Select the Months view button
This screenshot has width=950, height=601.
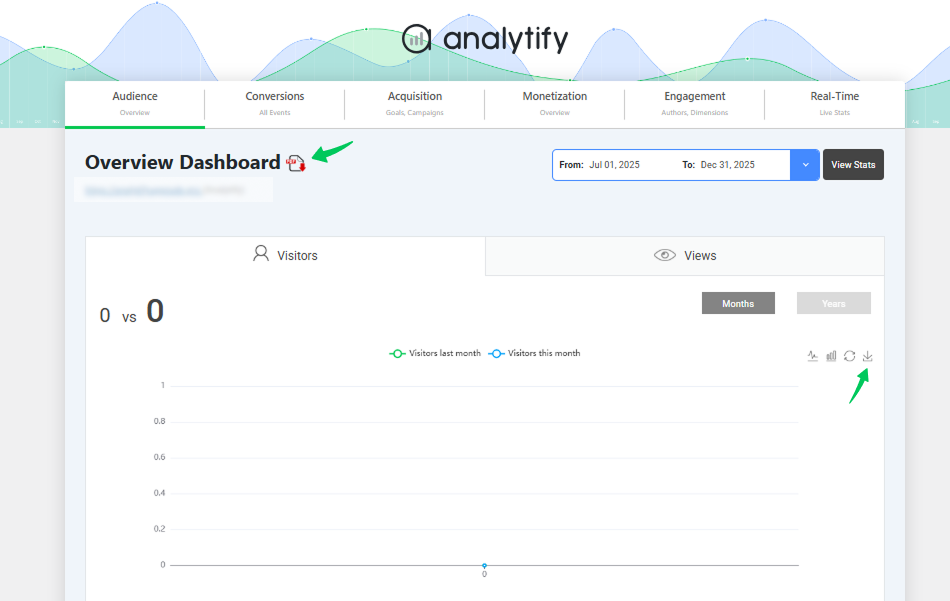pos(738,303)
